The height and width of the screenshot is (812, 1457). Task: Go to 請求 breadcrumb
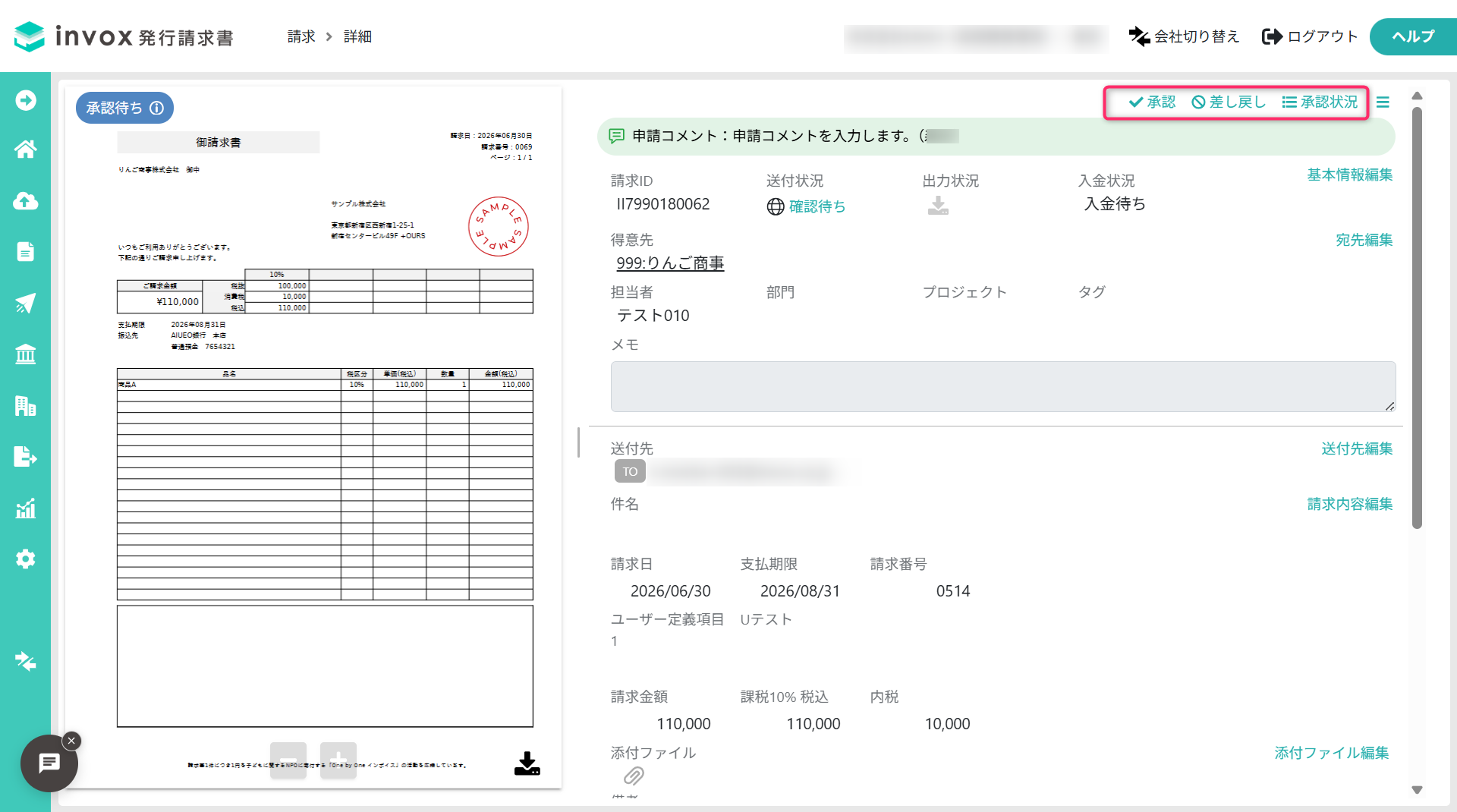[x=301, y=36]
